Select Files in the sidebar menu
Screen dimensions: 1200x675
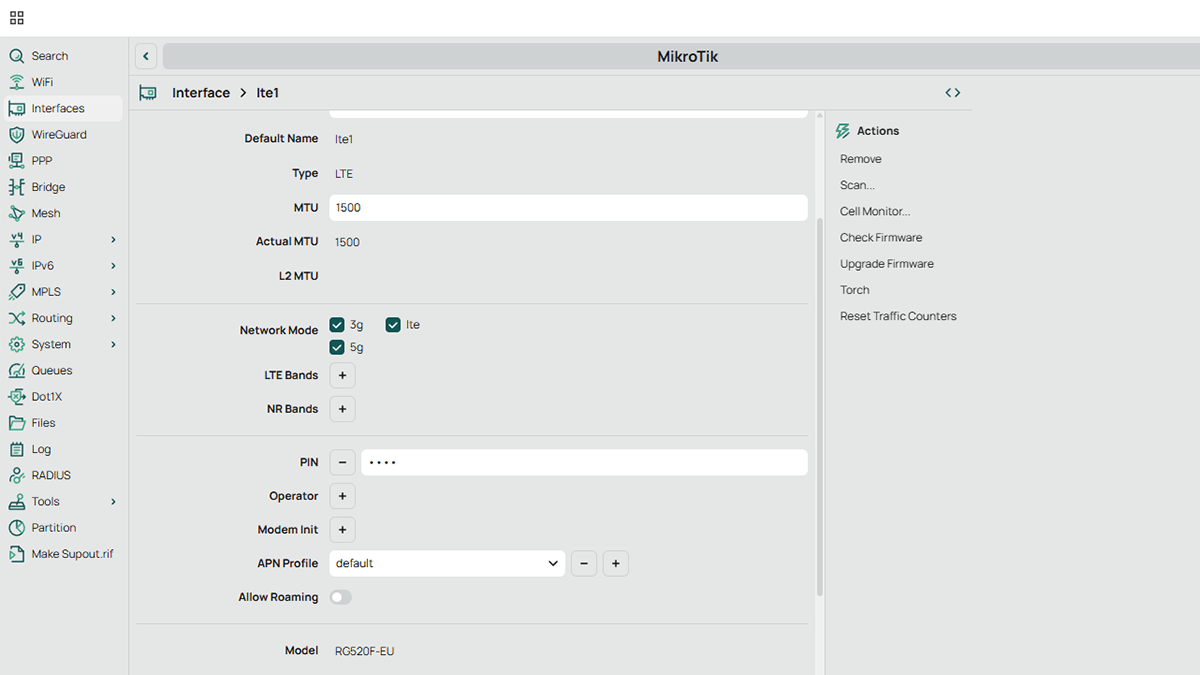pyautogui.click(x=43, y=423)
